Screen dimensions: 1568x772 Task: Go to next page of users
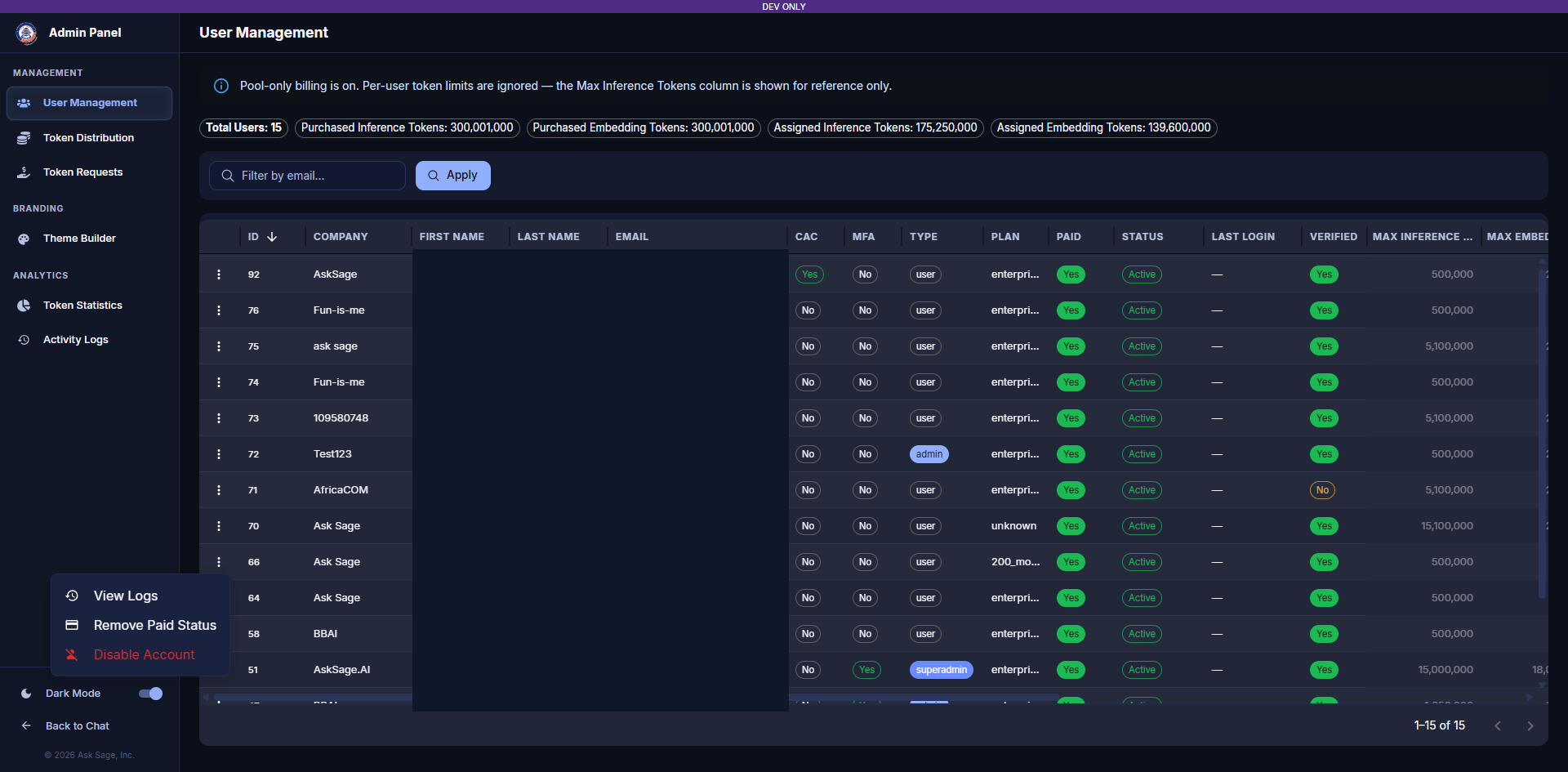click(1530, 726)
